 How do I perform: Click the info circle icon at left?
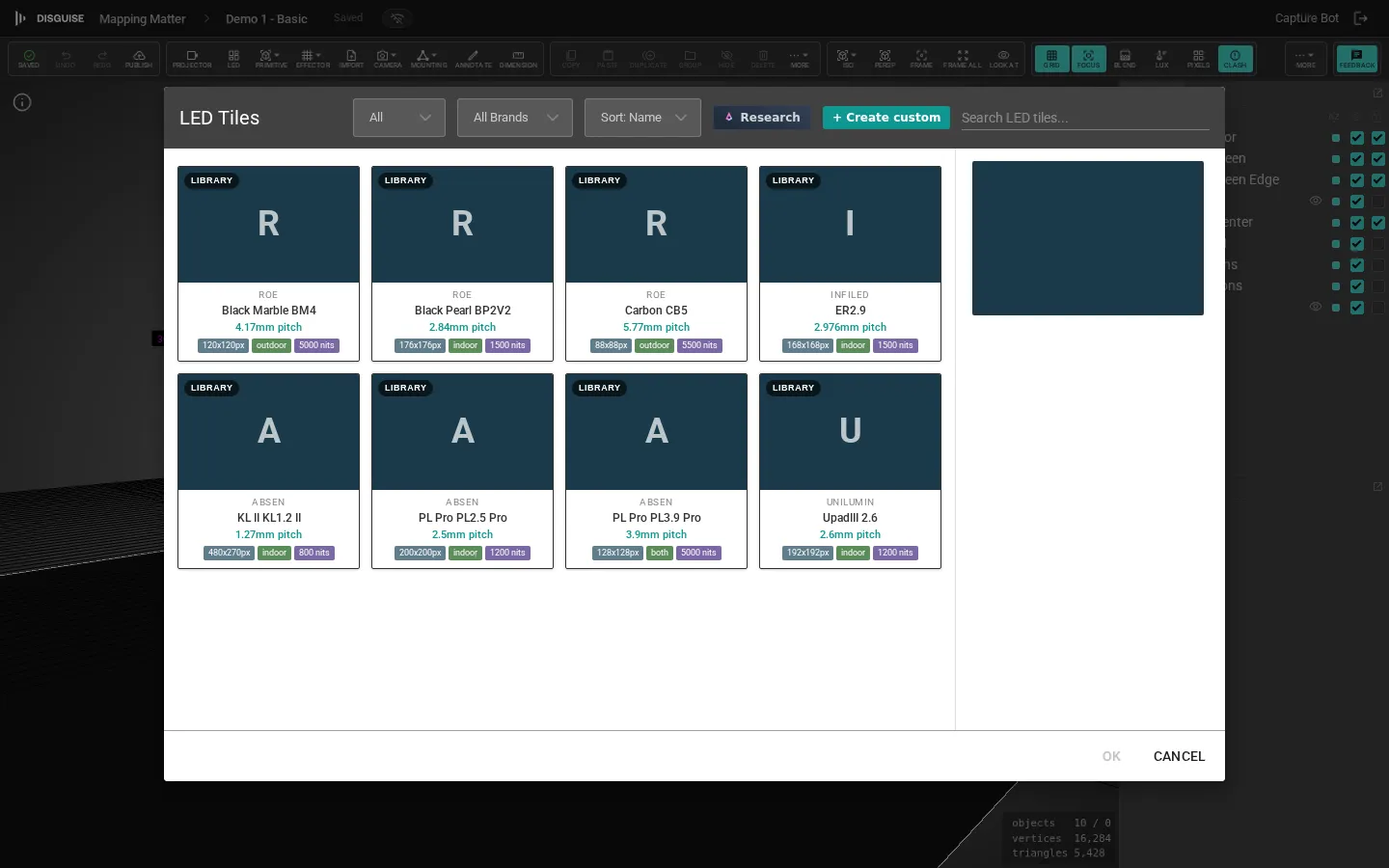22,102
